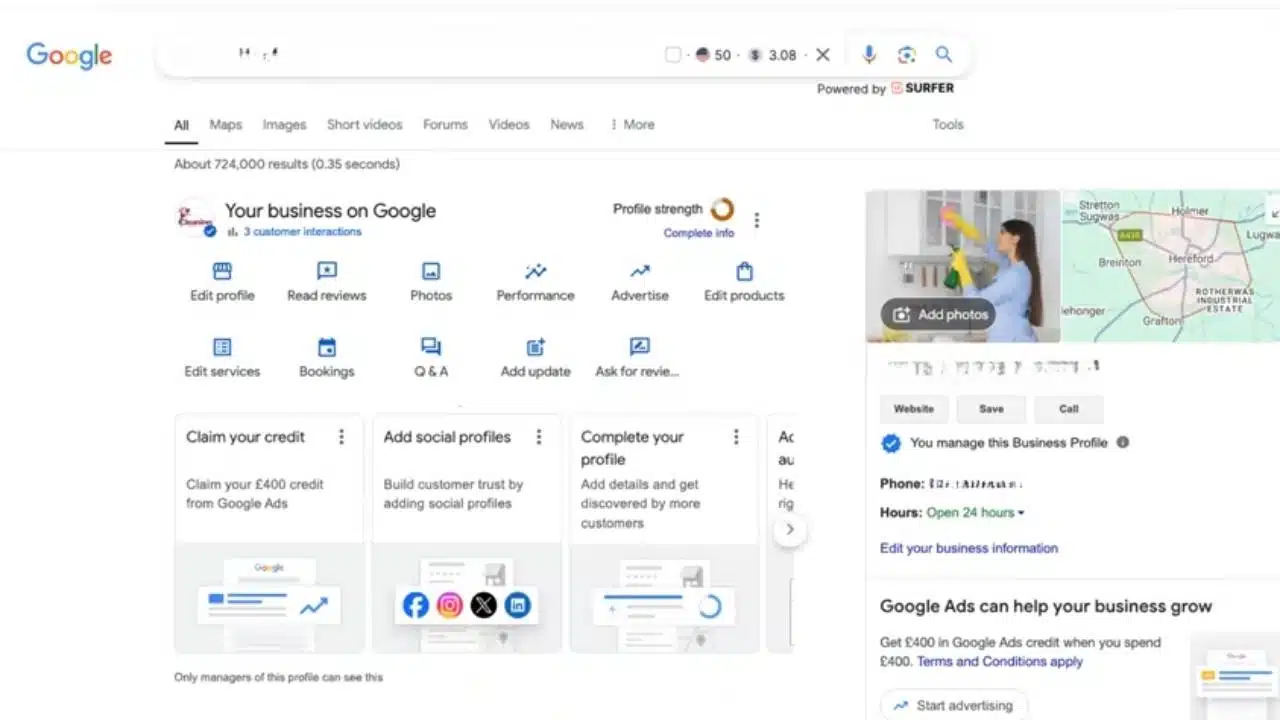
Task: Open the three-dot menu beside Profile strength
Action: [757, 220]
